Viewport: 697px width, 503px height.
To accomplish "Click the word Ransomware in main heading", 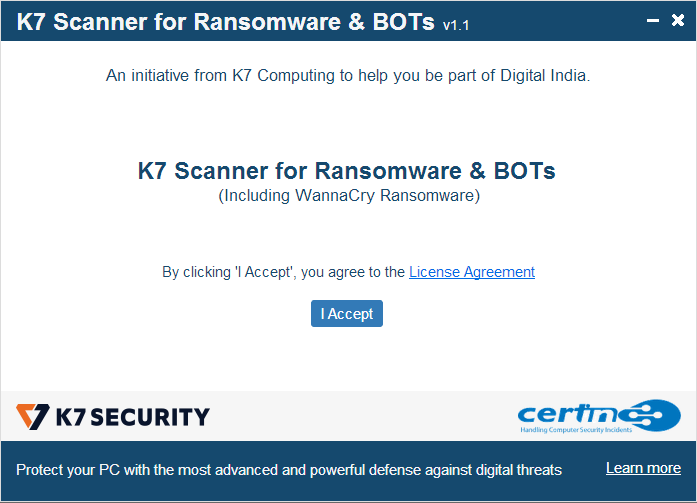I will tap(389, 171).
